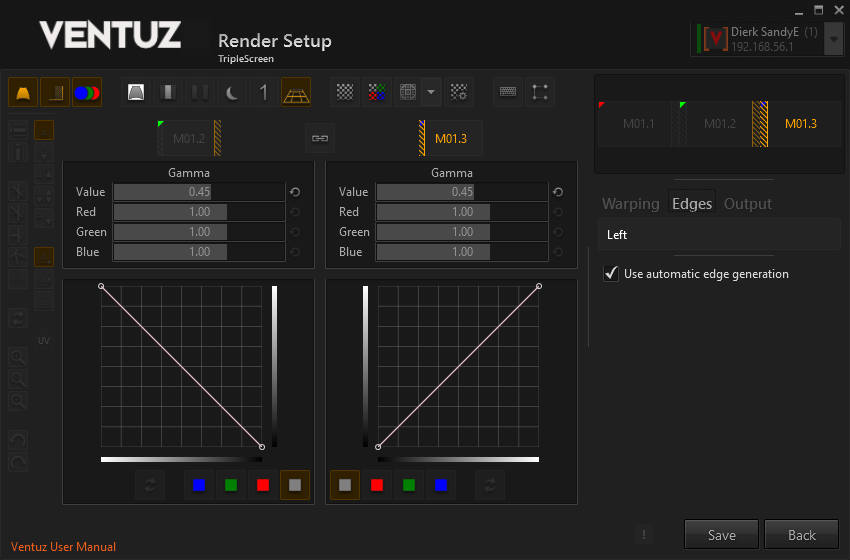The height and width of the screenshot is (560, 850).
Task: Select the crescent moon toolbar icon
Action: [x=232, y=93]
